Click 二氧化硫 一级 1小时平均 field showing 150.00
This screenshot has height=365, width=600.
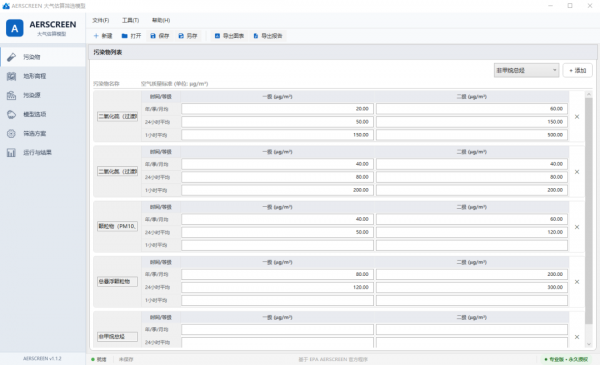pos(277,135)
